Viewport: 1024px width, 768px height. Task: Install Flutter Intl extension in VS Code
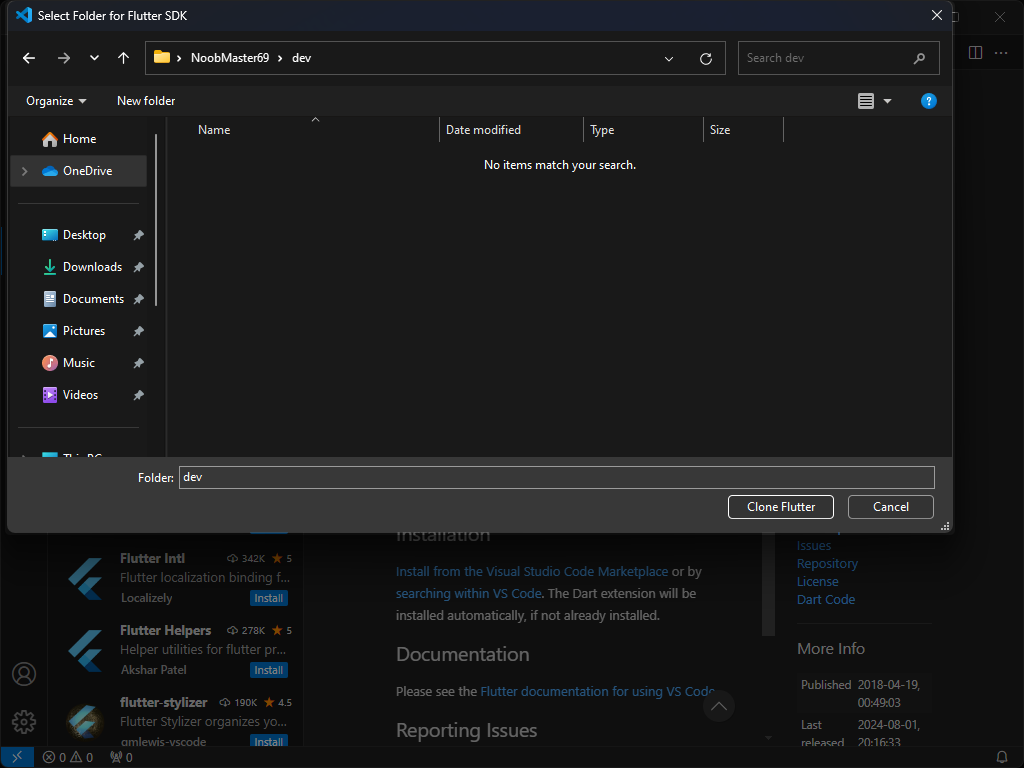point(268,598)
